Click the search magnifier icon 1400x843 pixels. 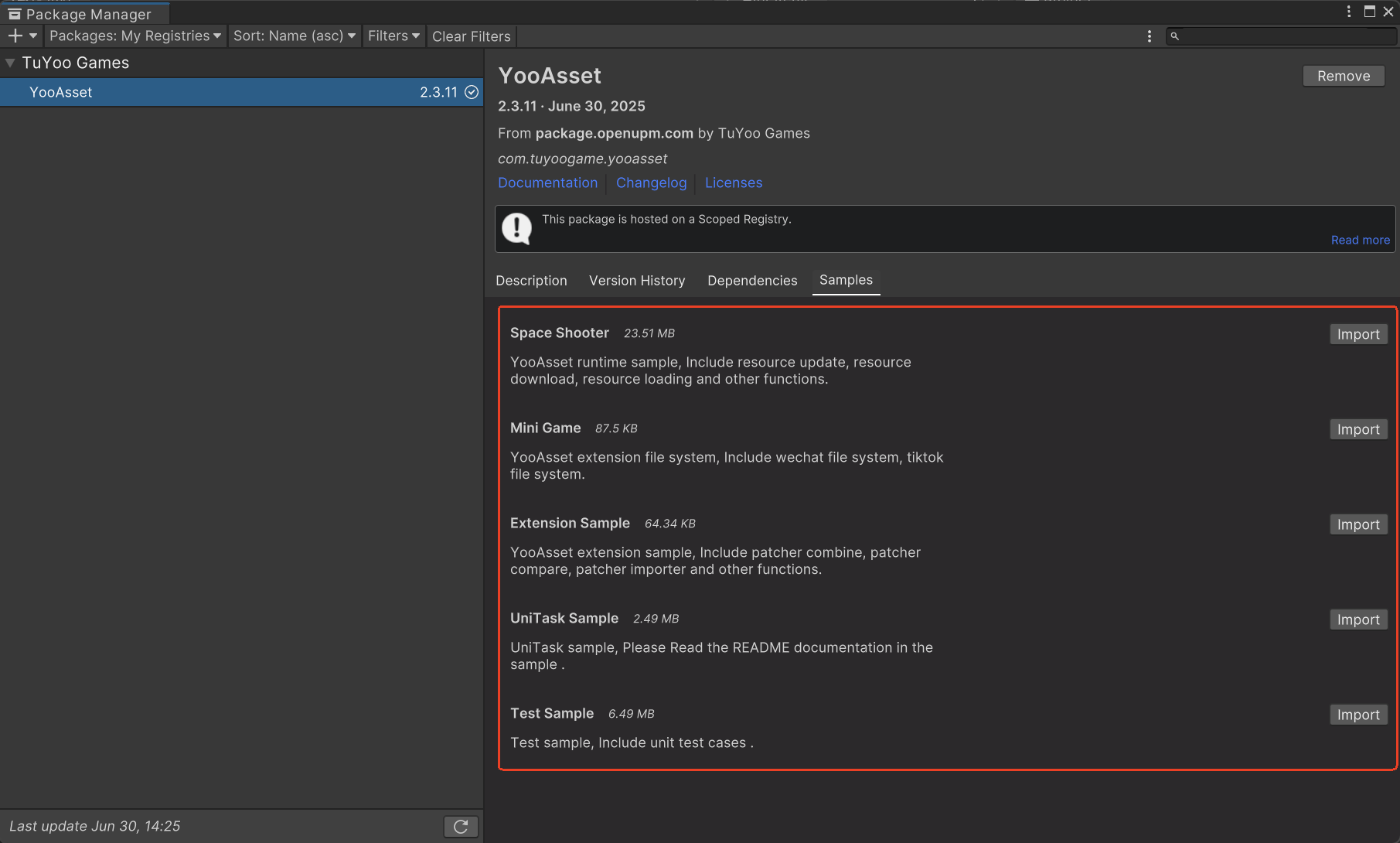coord(1175,36)
